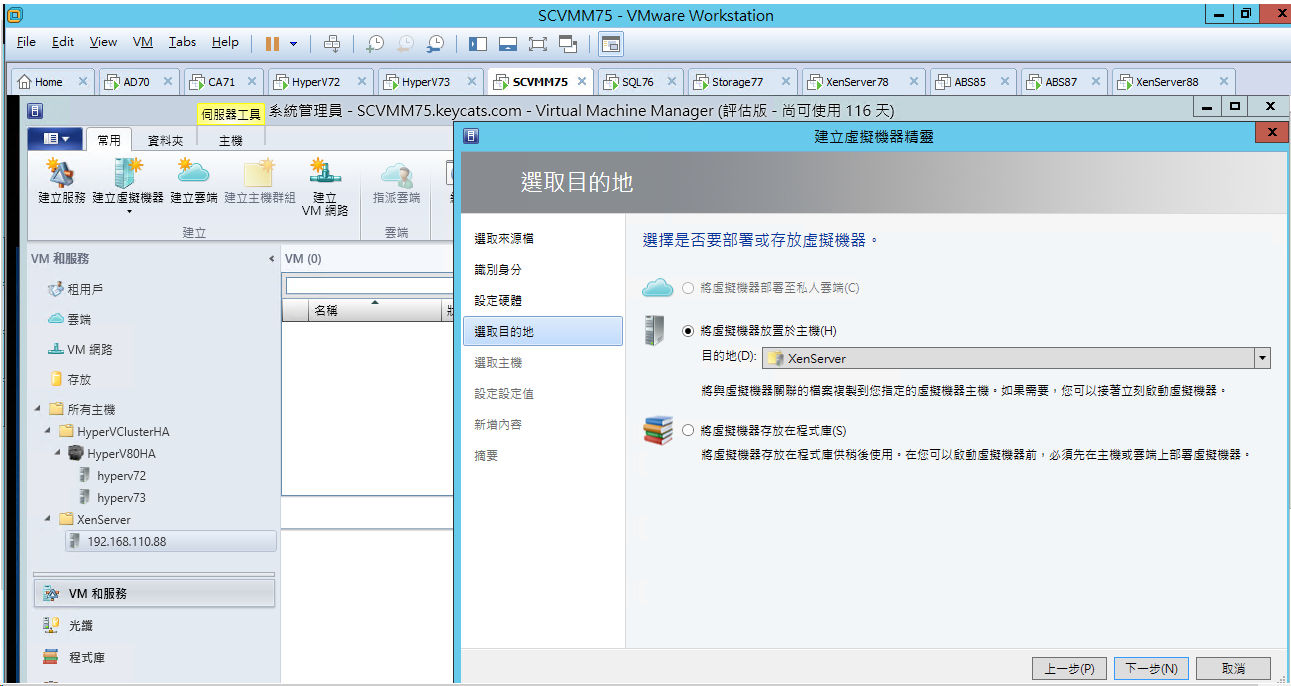Collapse the HyperV80HA tree node

click(58, 453)
